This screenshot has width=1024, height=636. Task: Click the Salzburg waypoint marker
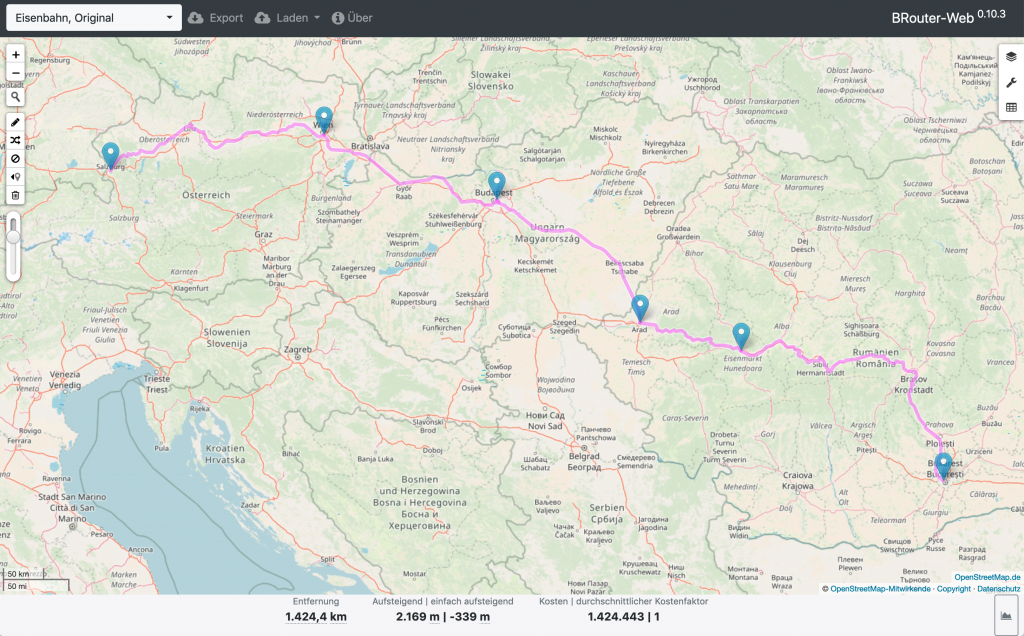(110, 155)
